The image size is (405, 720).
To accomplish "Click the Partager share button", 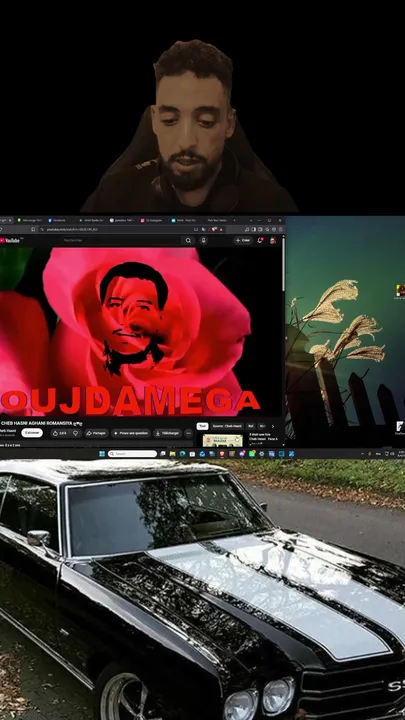I will point(96,433).
